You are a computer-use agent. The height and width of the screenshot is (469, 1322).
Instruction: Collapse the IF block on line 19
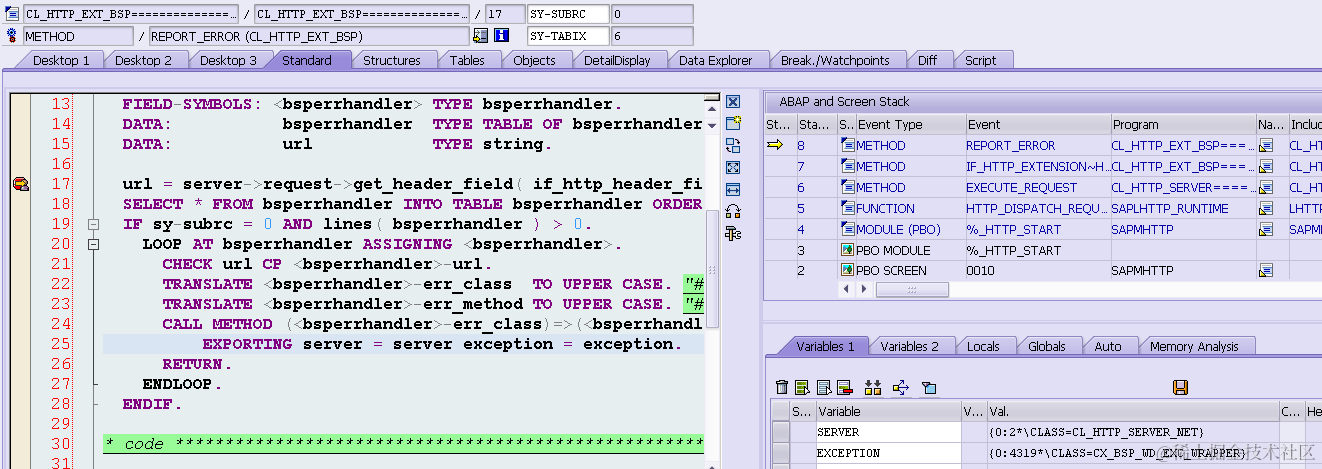[x=94, y=224]
